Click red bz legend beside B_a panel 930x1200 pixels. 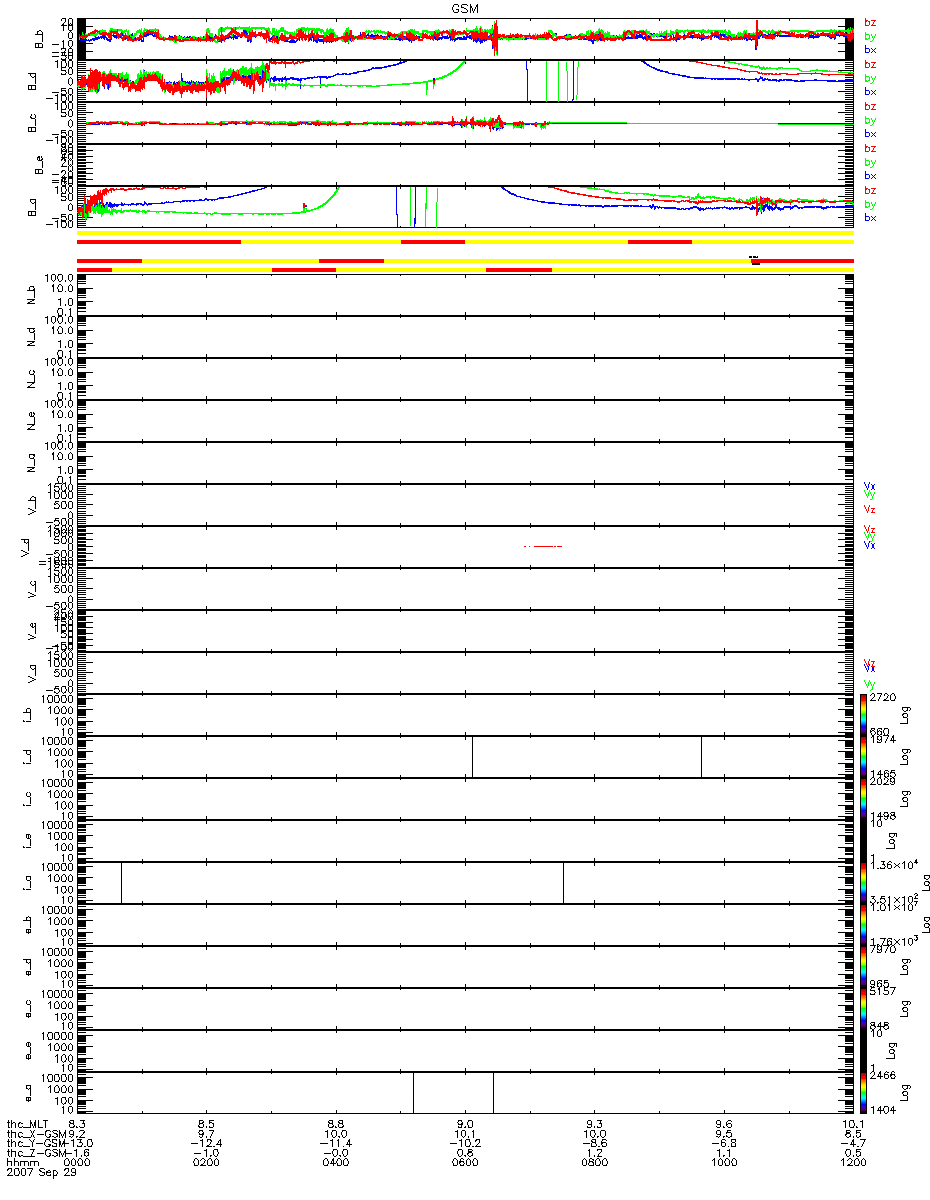870,190
